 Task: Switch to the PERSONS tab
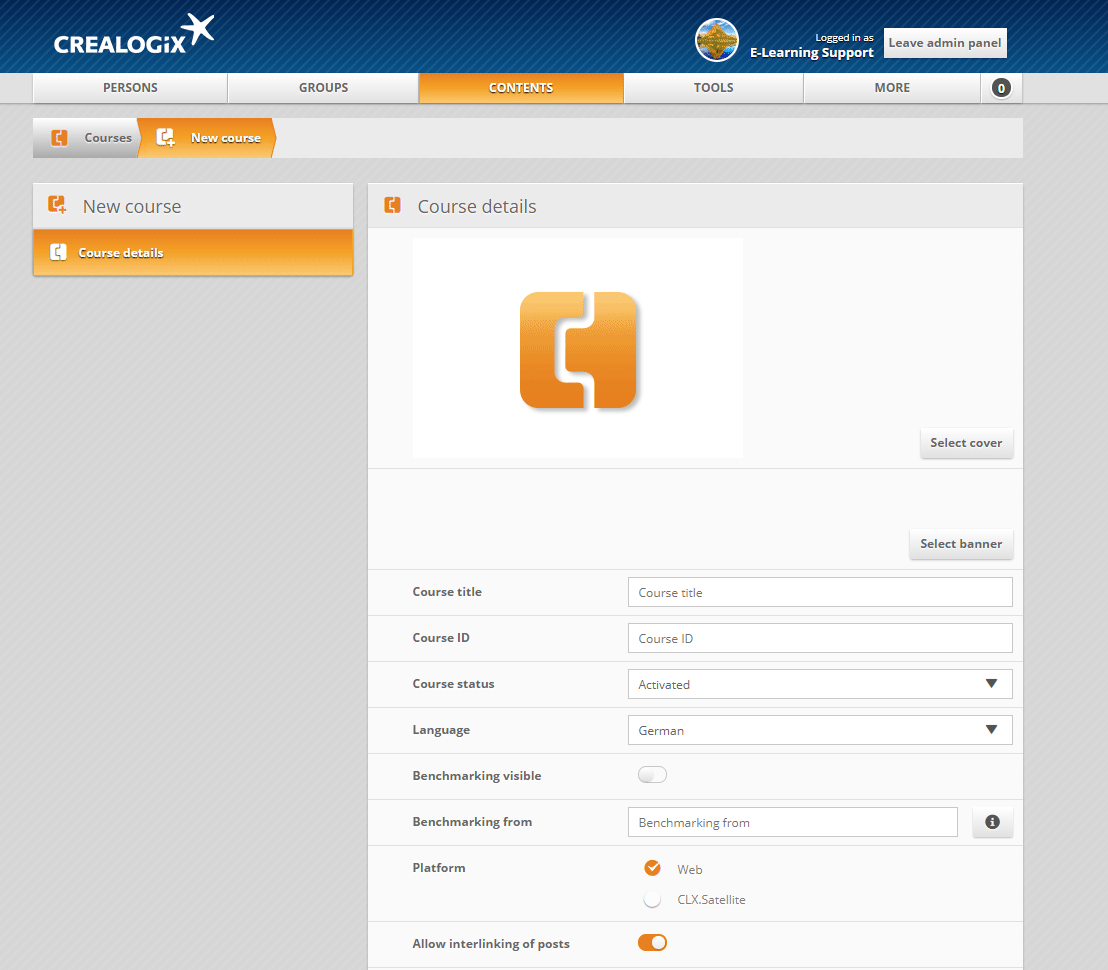point(130,88)
